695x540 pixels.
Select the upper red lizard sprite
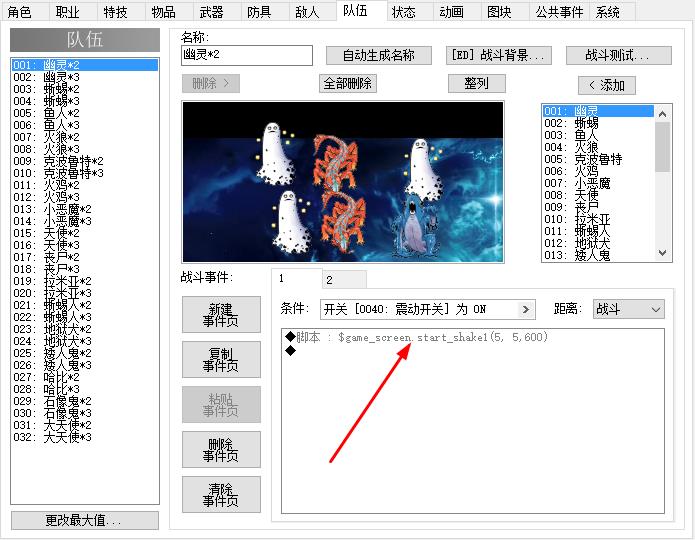pyautogui.click(x=335, y=162)
